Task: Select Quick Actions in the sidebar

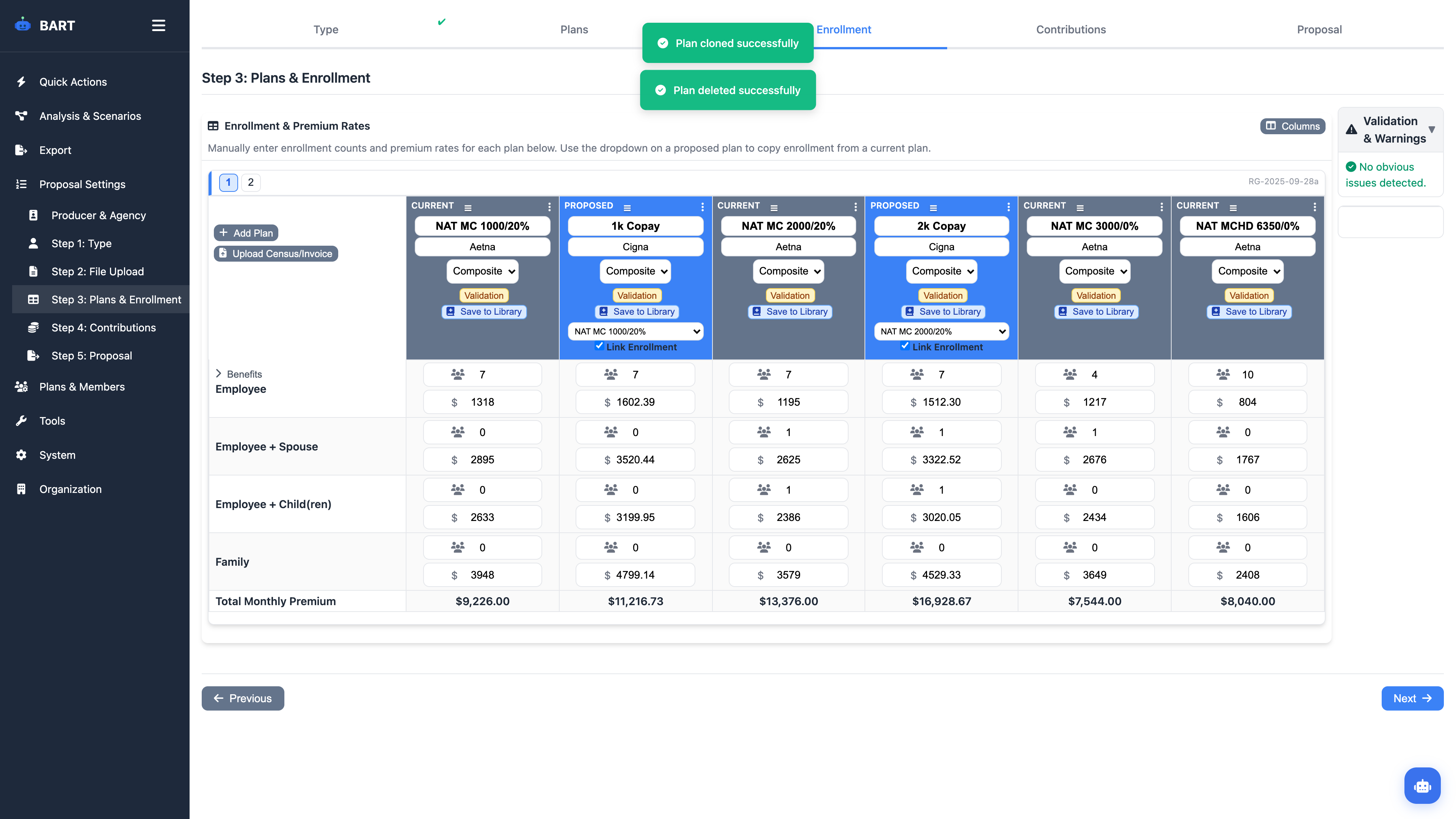Action: [73, 82]
